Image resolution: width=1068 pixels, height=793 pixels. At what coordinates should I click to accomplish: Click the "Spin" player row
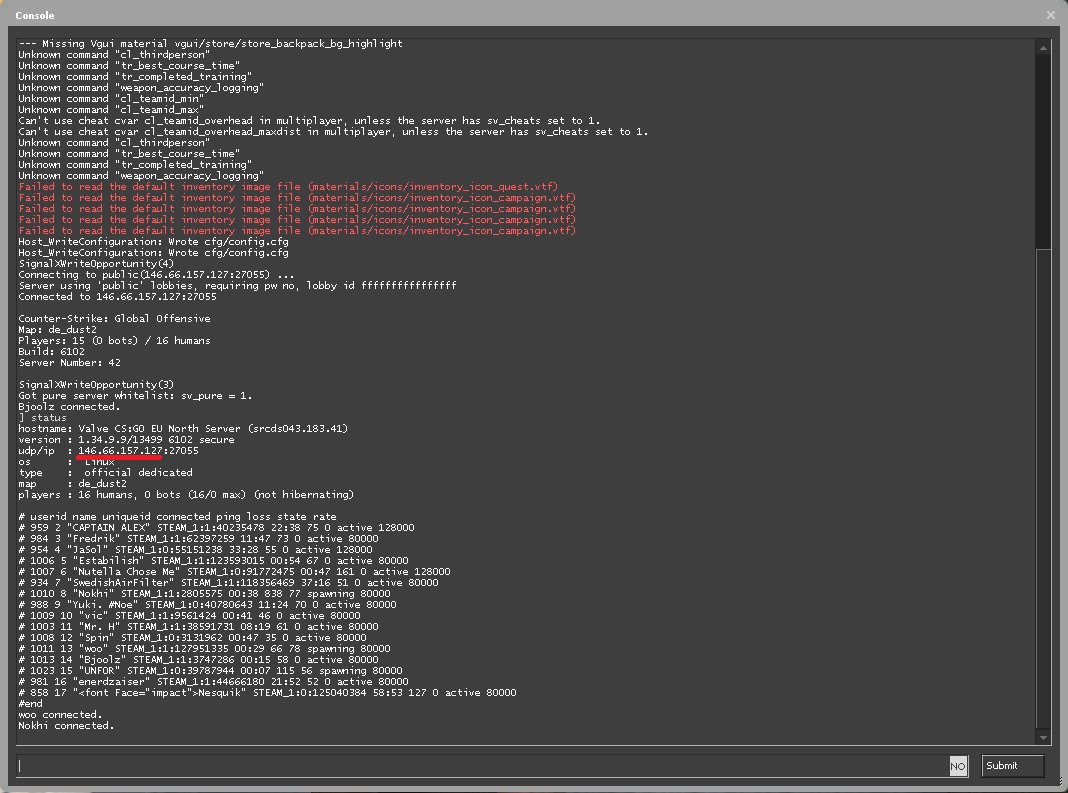192,638
